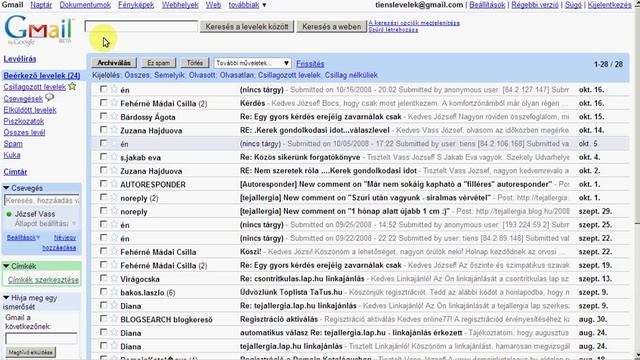This screenshot has width=640, height=360.
Task: Select the Köszi! email checkbox
Action: point(104,251)
